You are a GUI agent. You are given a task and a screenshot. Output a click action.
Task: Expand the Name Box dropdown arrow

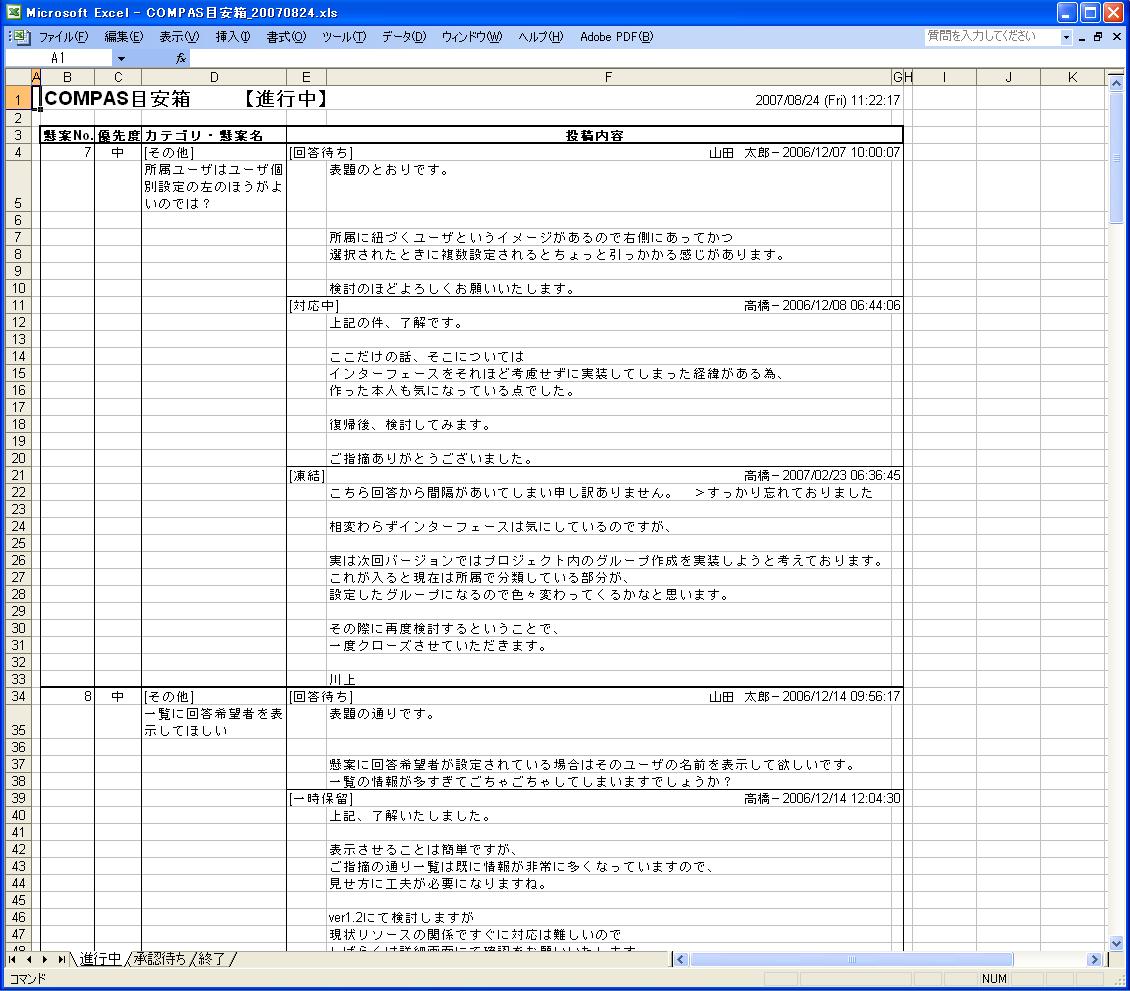(121, 58)
